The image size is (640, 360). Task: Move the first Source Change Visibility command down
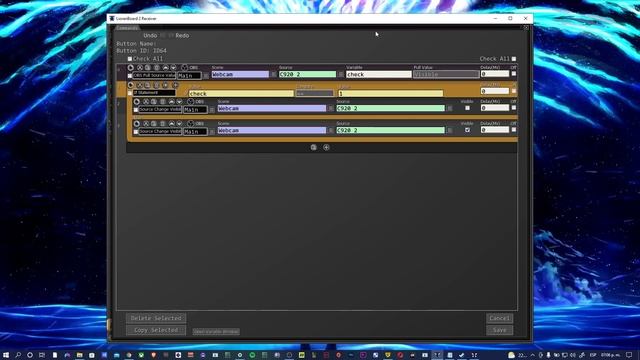point(179,102)
